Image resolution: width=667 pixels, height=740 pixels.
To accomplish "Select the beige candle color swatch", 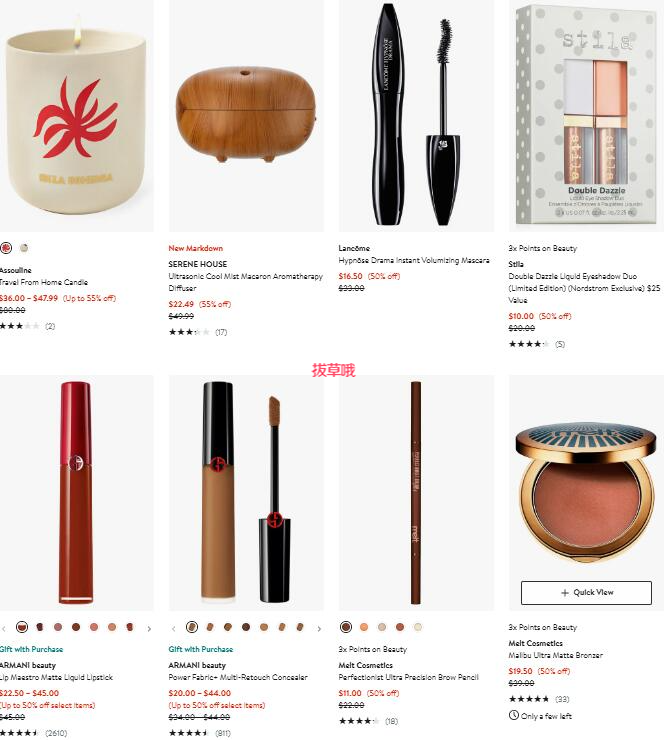I will (x=24, y=248).
